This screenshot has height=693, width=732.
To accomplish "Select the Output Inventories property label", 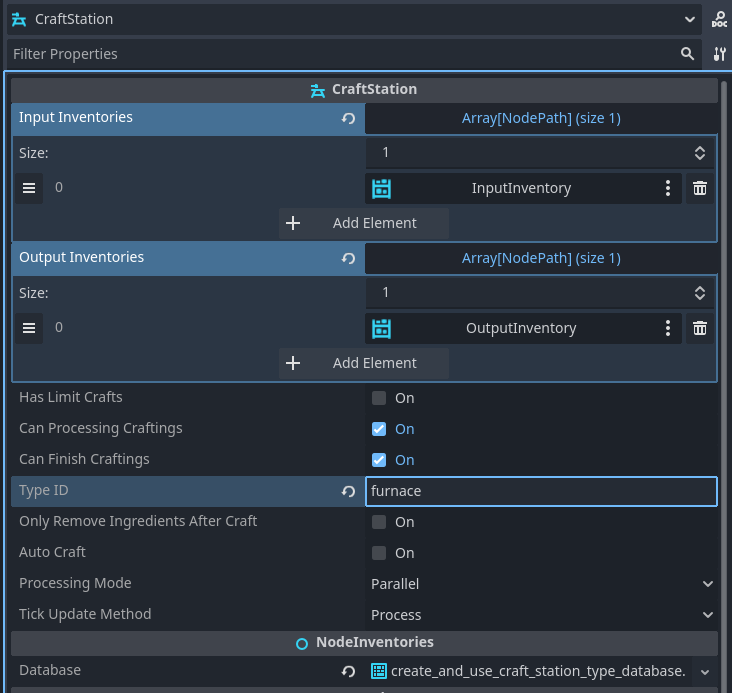I will pyautogui.click(x=81, y=257).
